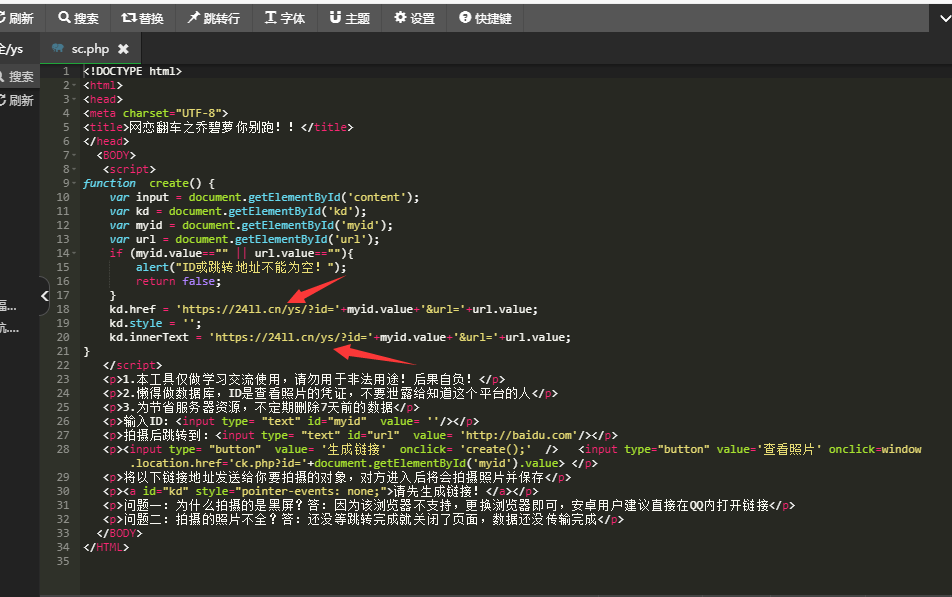Click 搜索 in the left sidebar
The image size is (952, 597).
[x=17, y=76]
